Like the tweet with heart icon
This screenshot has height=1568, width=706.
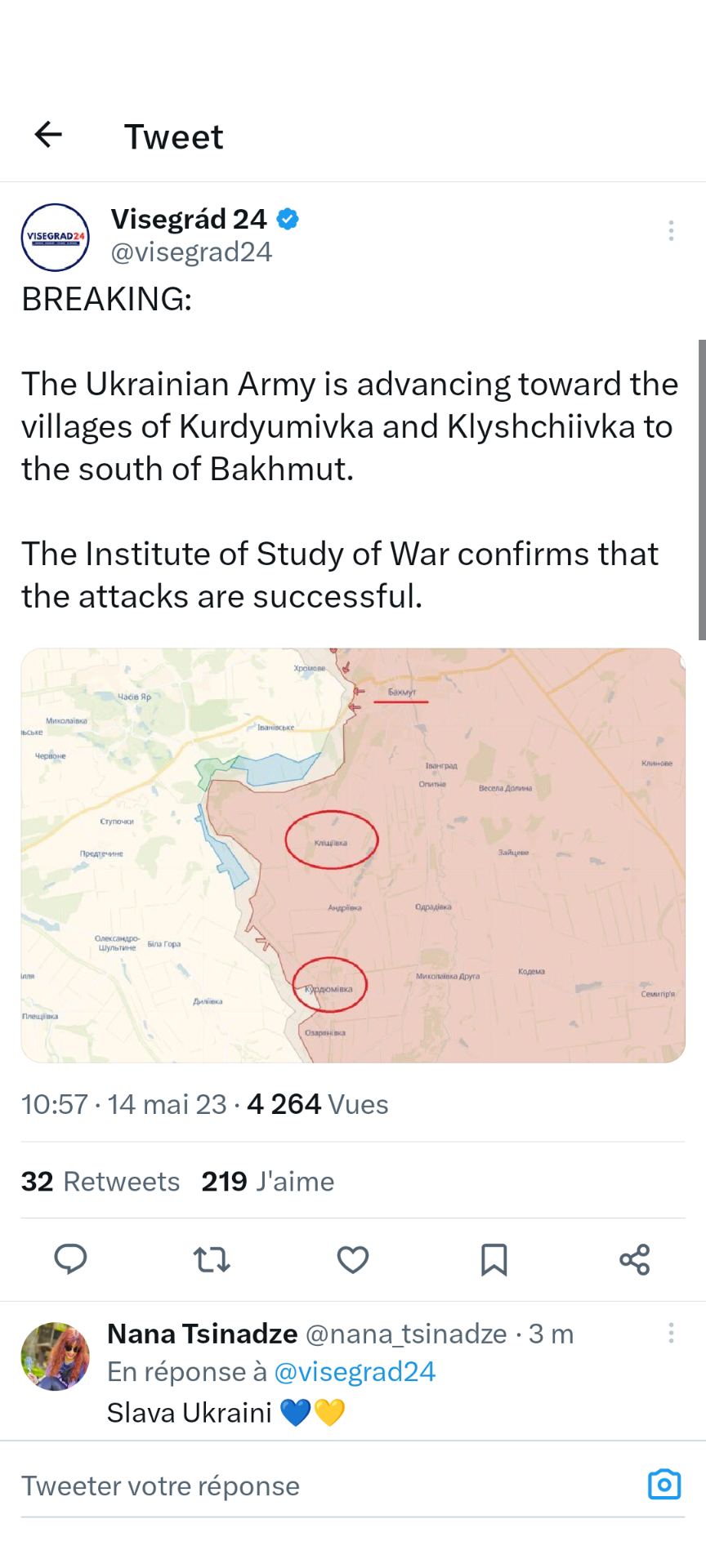pyautogui.click(x=353, y=1259)
